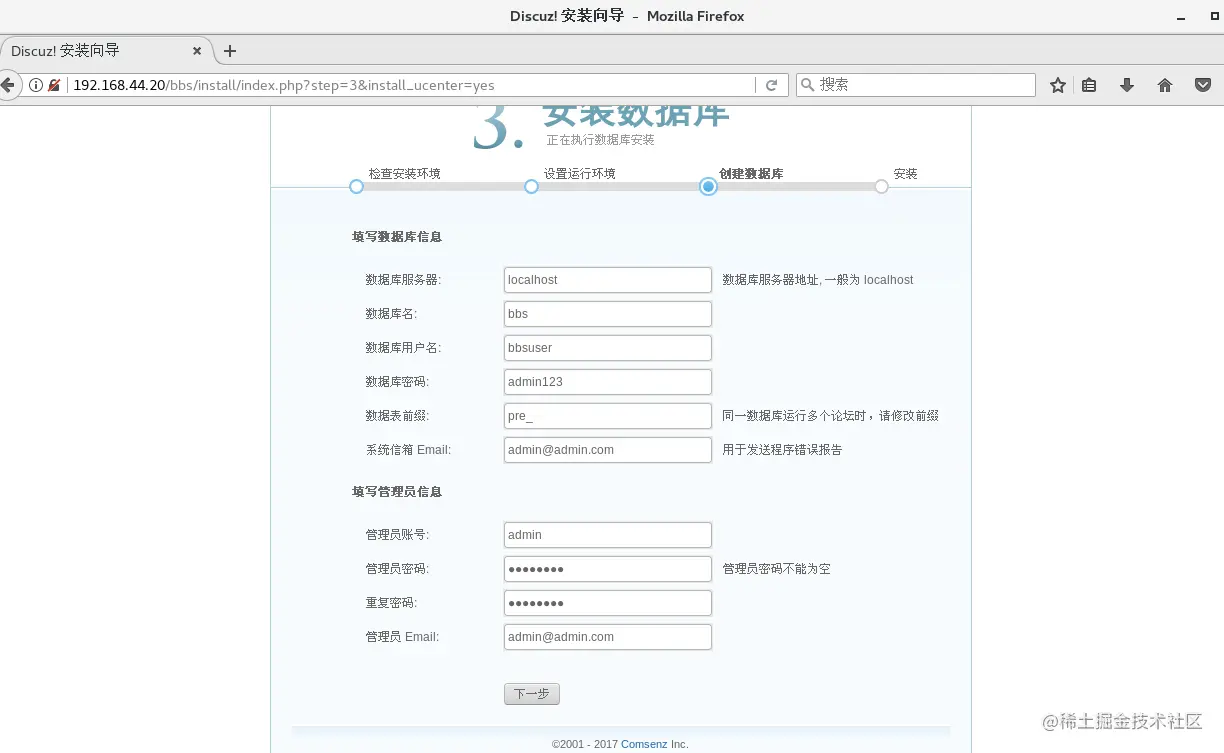The image size is (1224, 753).
Task: Click the browser Back arrow button
Action: [7, 85]
